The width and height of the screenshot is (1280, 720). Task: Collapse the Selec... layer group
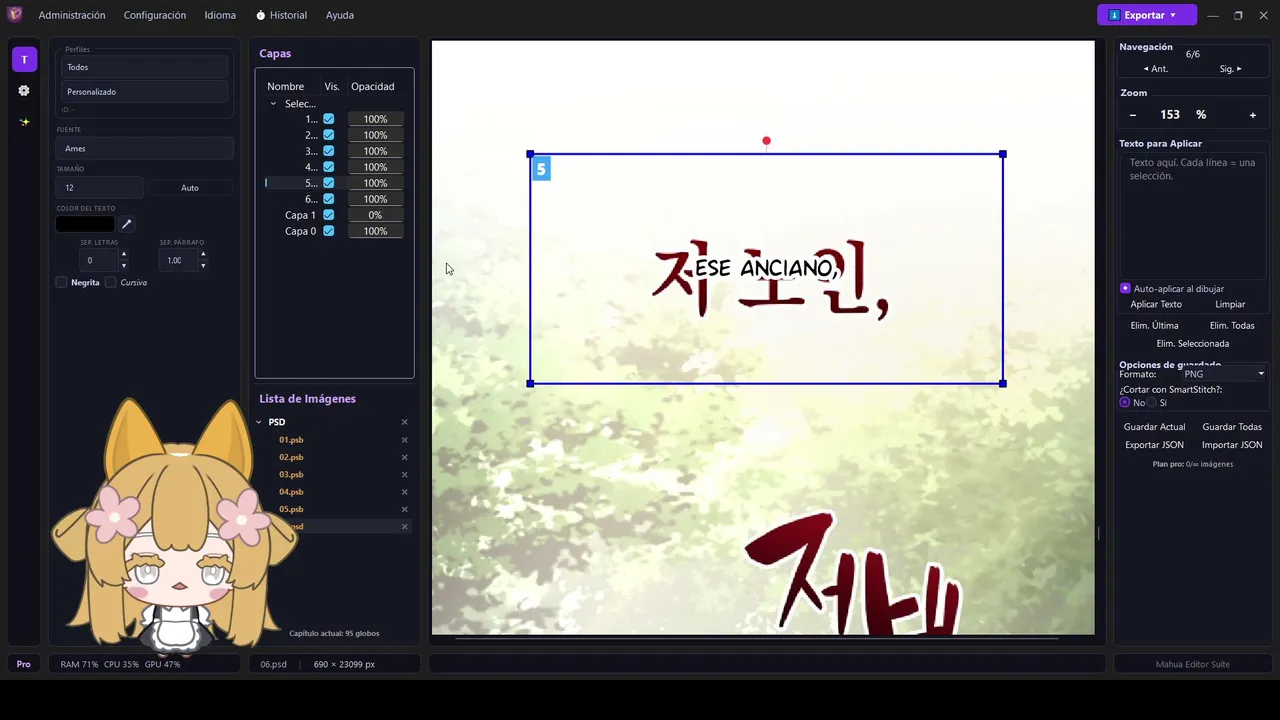pyautogui.click(x=273, y=104)
